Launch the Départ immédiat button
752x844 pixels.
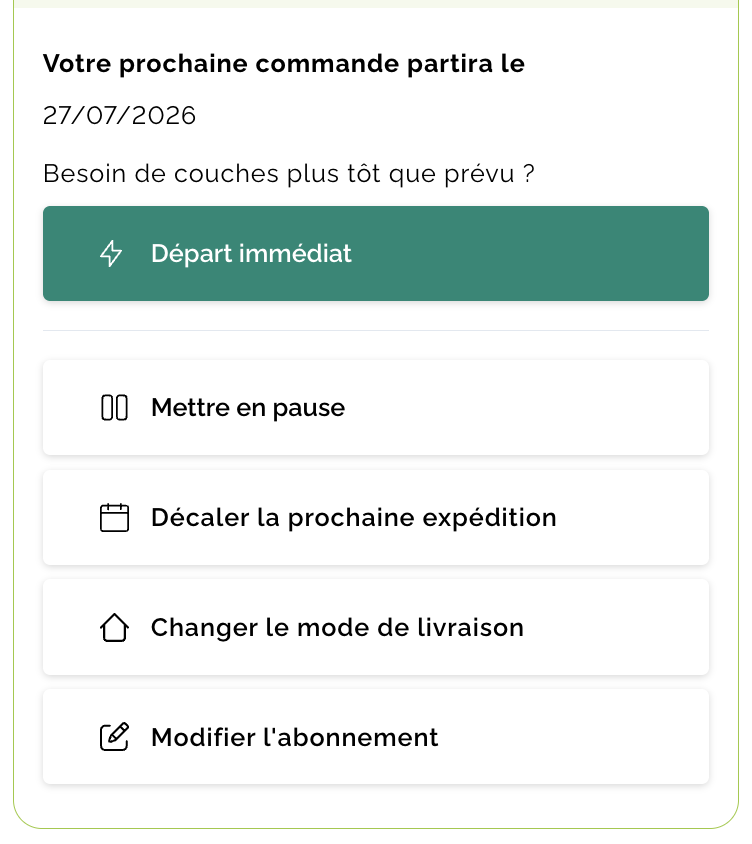(376, 254)
